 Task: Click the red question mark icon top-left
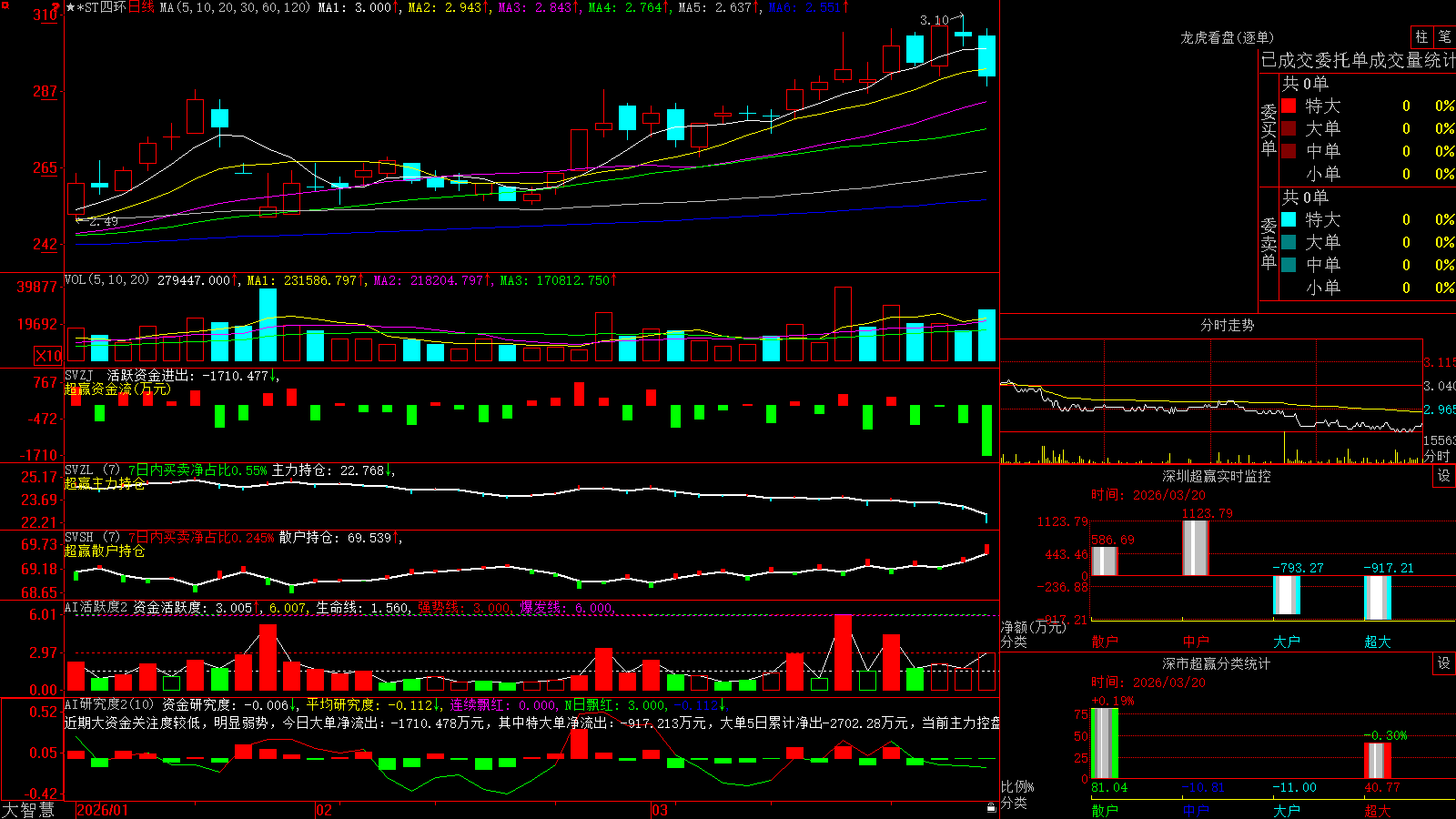(x=56, y=7)
